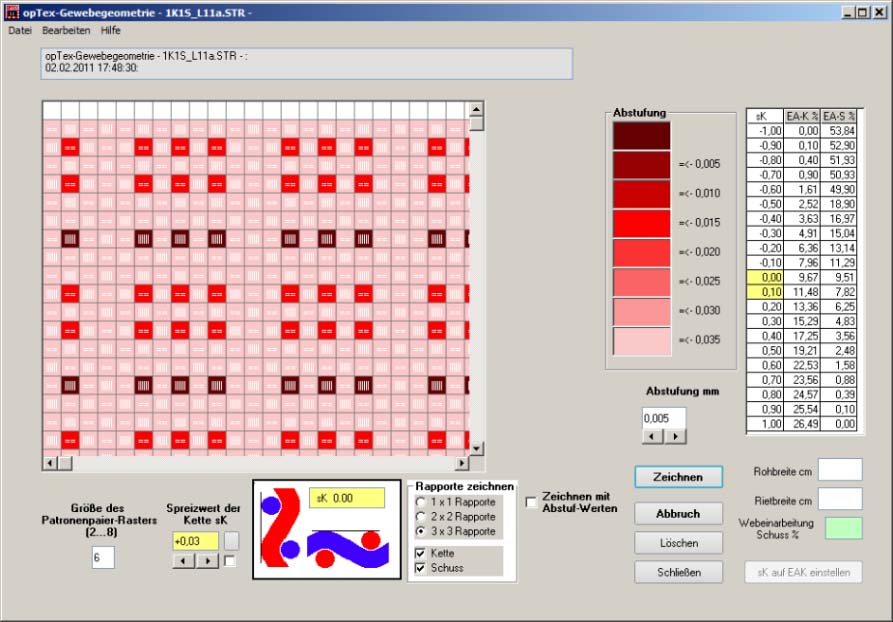Select the 53,84 EA-S table cell
893x622 pixels.
[x=839, y=131]
